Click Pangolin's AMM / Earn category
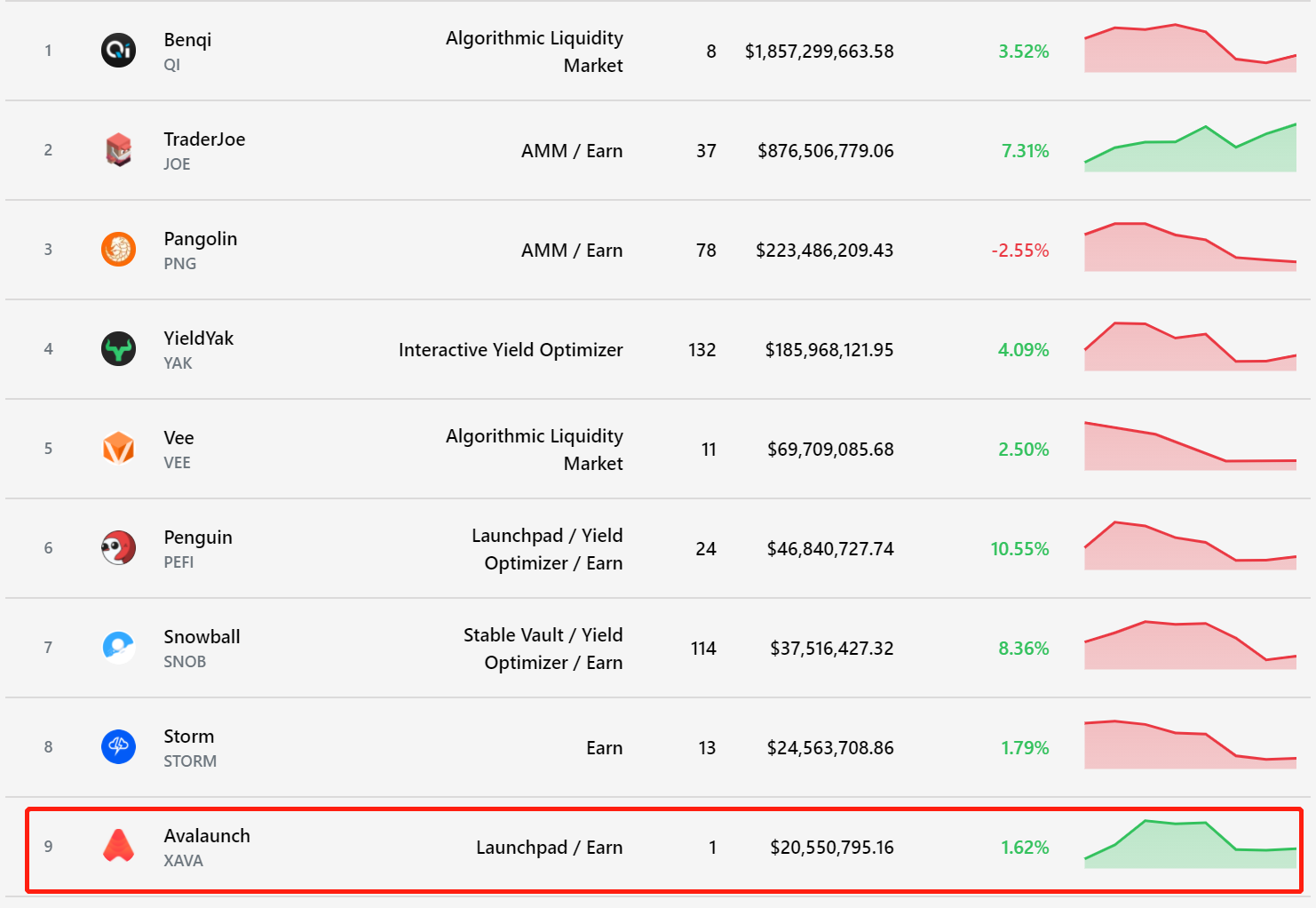This screenshot has width=1316, height=908. pyautogui.click(x=572, y=251)
